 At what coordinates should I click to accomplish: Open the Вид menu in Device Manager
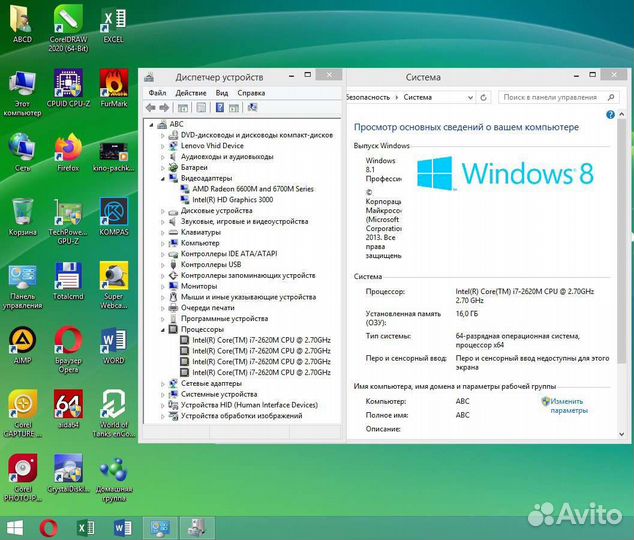[x=222, y=93]
